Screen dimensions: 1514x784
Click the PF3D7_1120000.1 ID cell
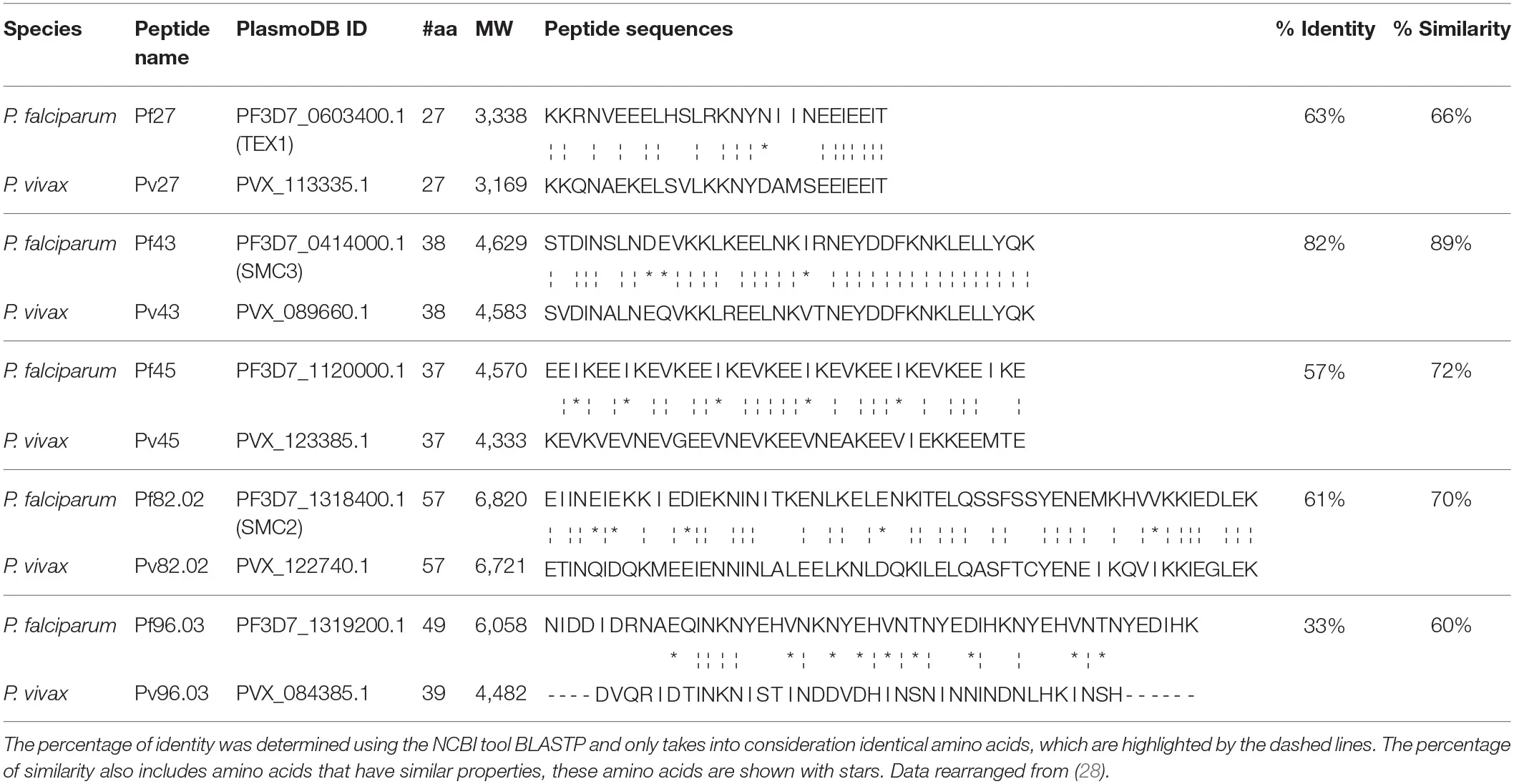pos(321,371)
